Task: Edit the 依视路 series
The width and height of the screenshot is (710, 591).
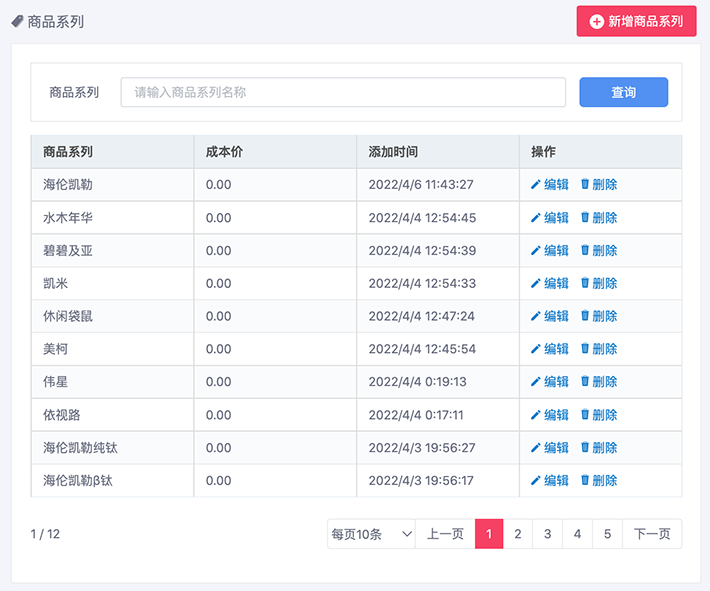Action: 550,415
